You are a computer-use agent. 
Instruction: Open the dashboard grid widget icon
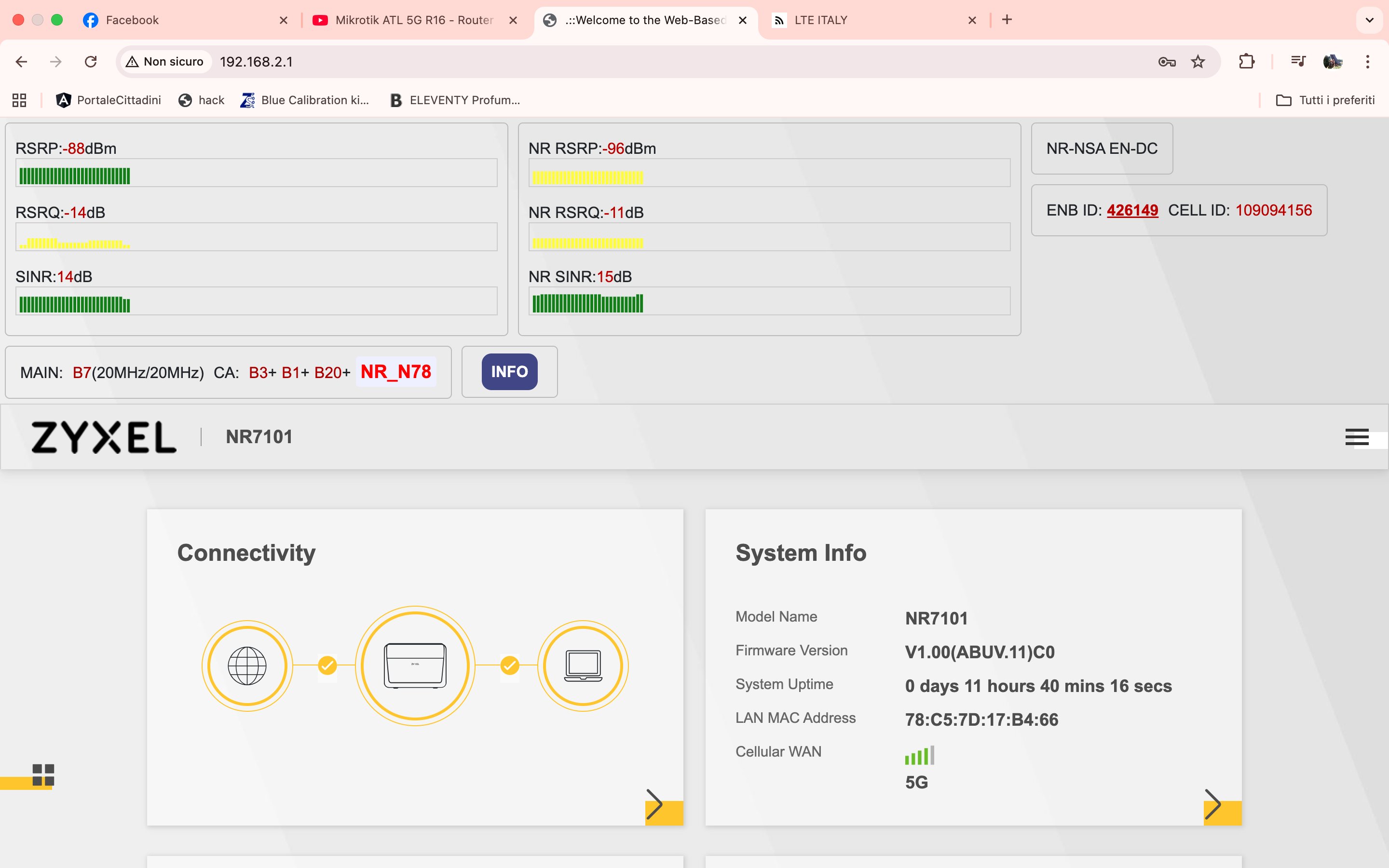pos(43,774)
